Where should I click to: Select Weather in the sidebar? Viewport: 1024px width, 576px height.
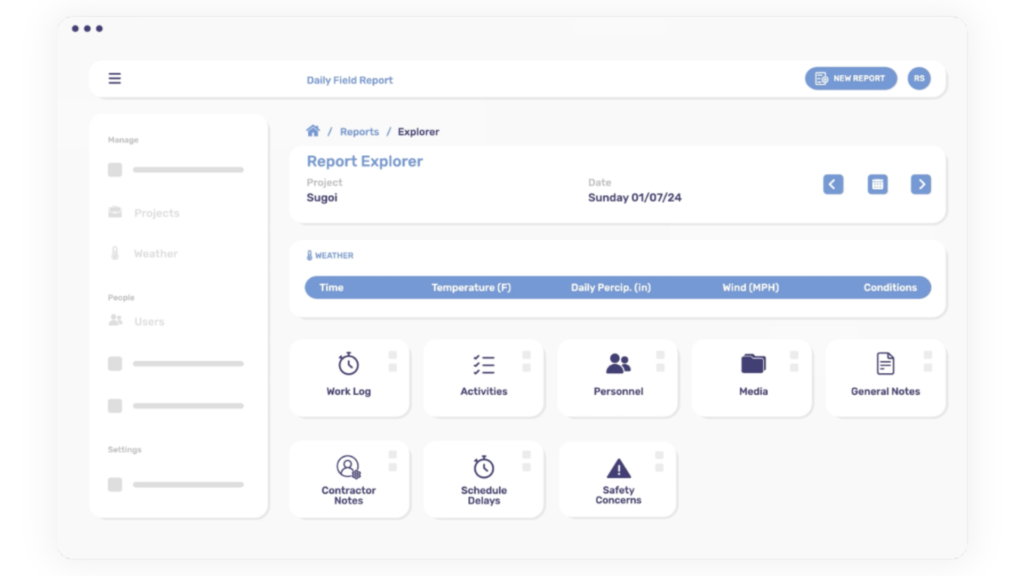(155, 254)
